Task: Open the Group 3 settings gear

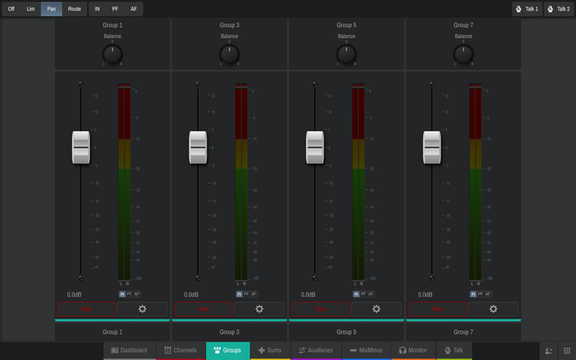Action: [x=259, y=309]
